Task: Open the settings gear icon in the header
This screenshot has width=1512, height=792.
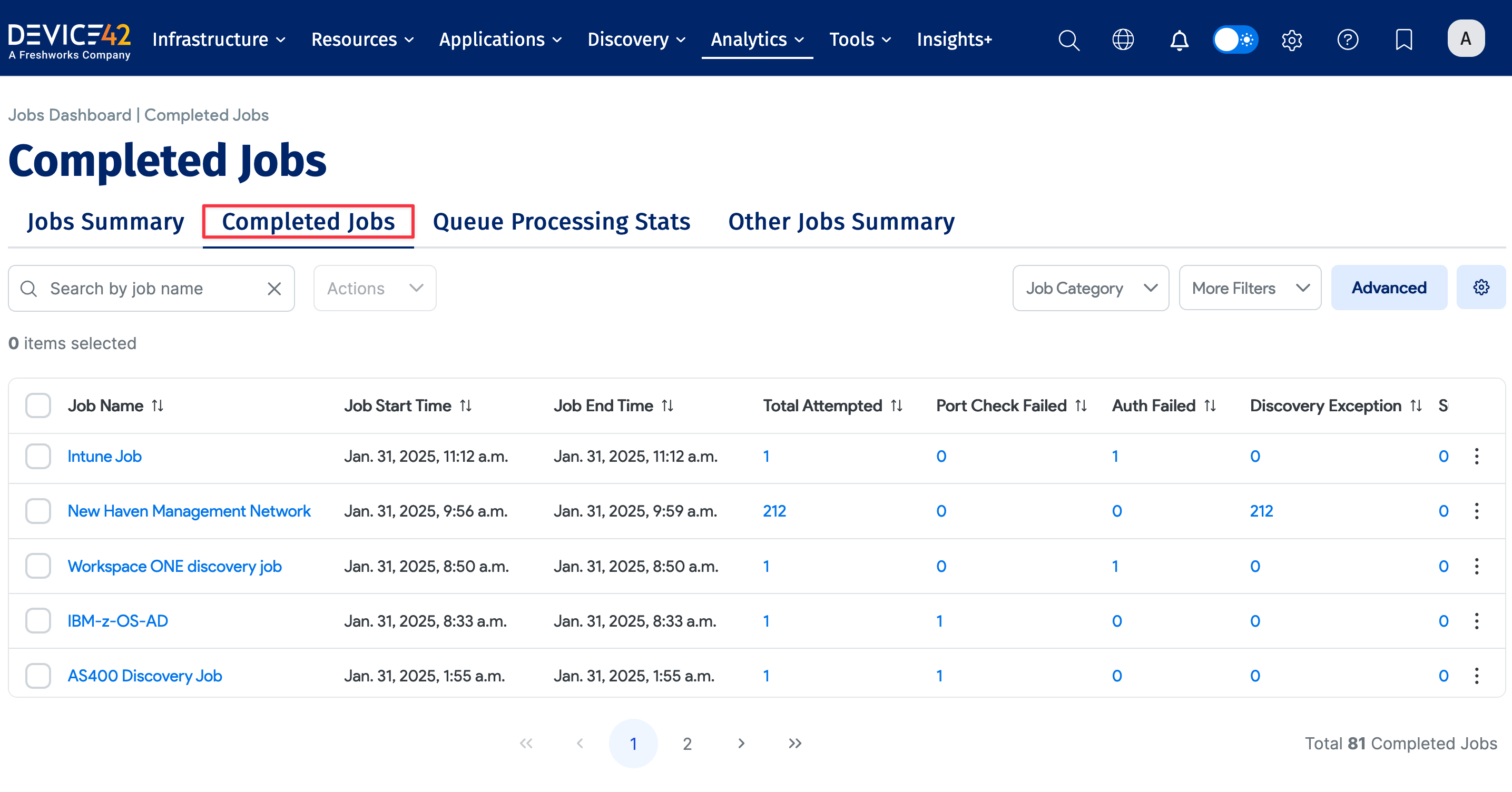Action: point(1291,39)
